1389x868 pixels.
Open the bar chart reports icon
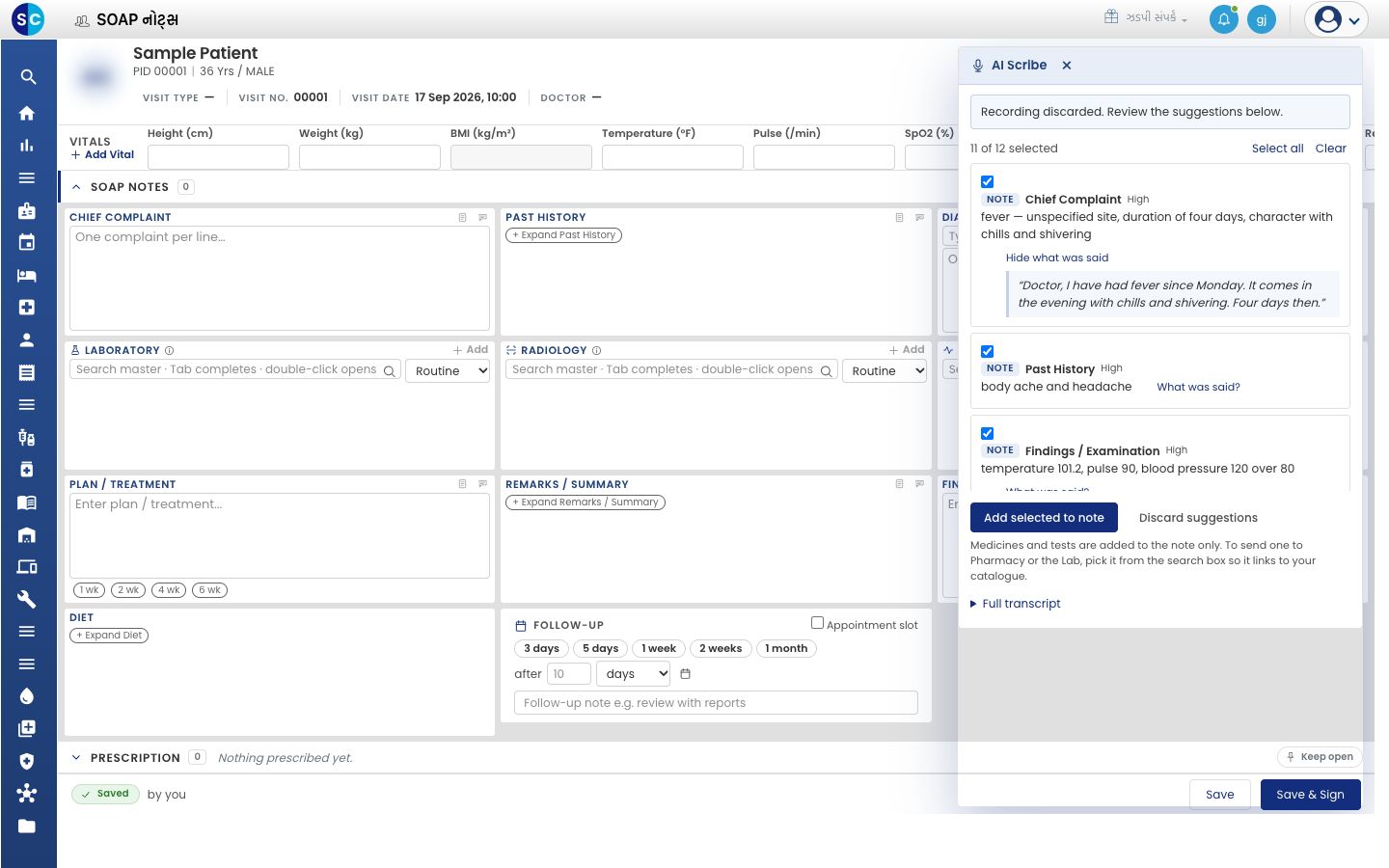(27, 146)
